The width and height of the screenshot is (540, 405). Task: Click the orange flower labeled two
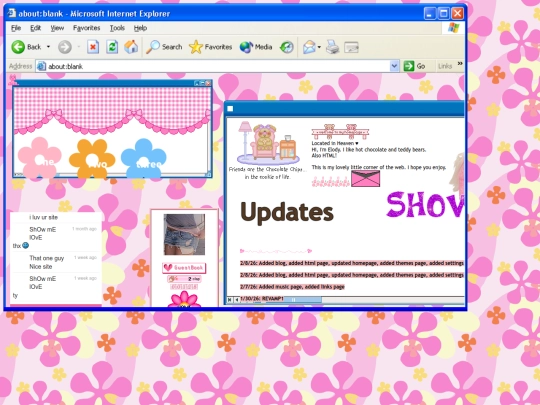tap(92, 158)
